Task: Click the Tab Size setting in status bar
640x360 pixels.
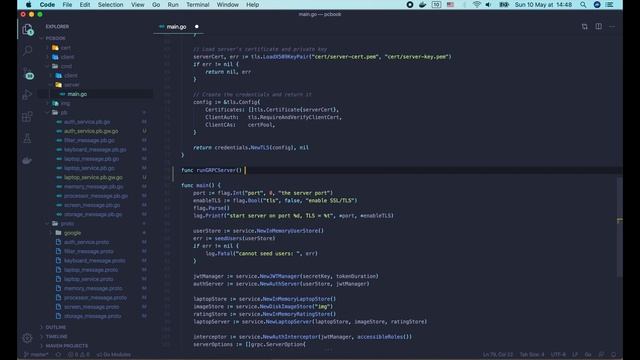Action: coord(531,354)
